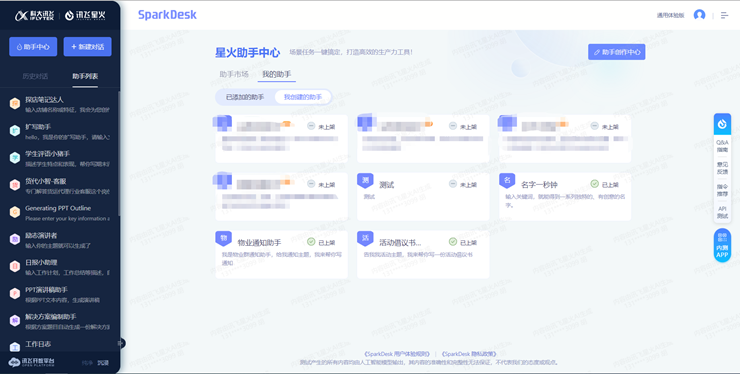Show 我创建的助手 list
Viewport: 740px width, 374px height.
pyautogui.click(x=303, y=97)
